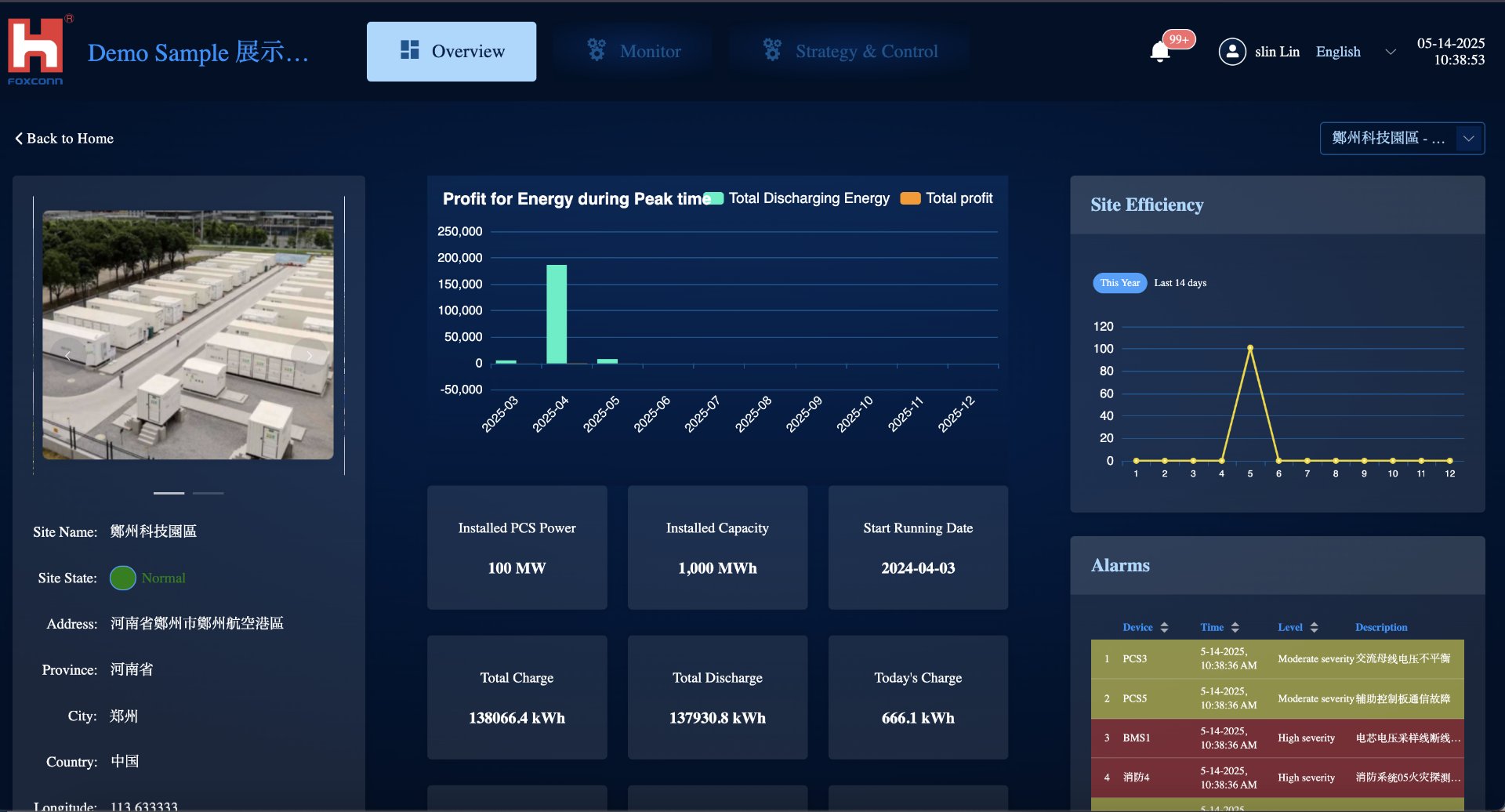The image size is (1505, 812).
Task: Select the second image carousel indicator
Action: click(209, 493)
